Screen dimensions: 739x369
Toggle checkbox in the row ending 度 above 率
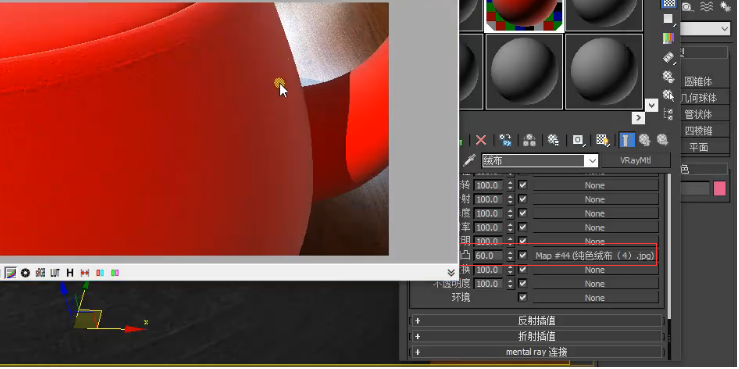coord(522,213)
